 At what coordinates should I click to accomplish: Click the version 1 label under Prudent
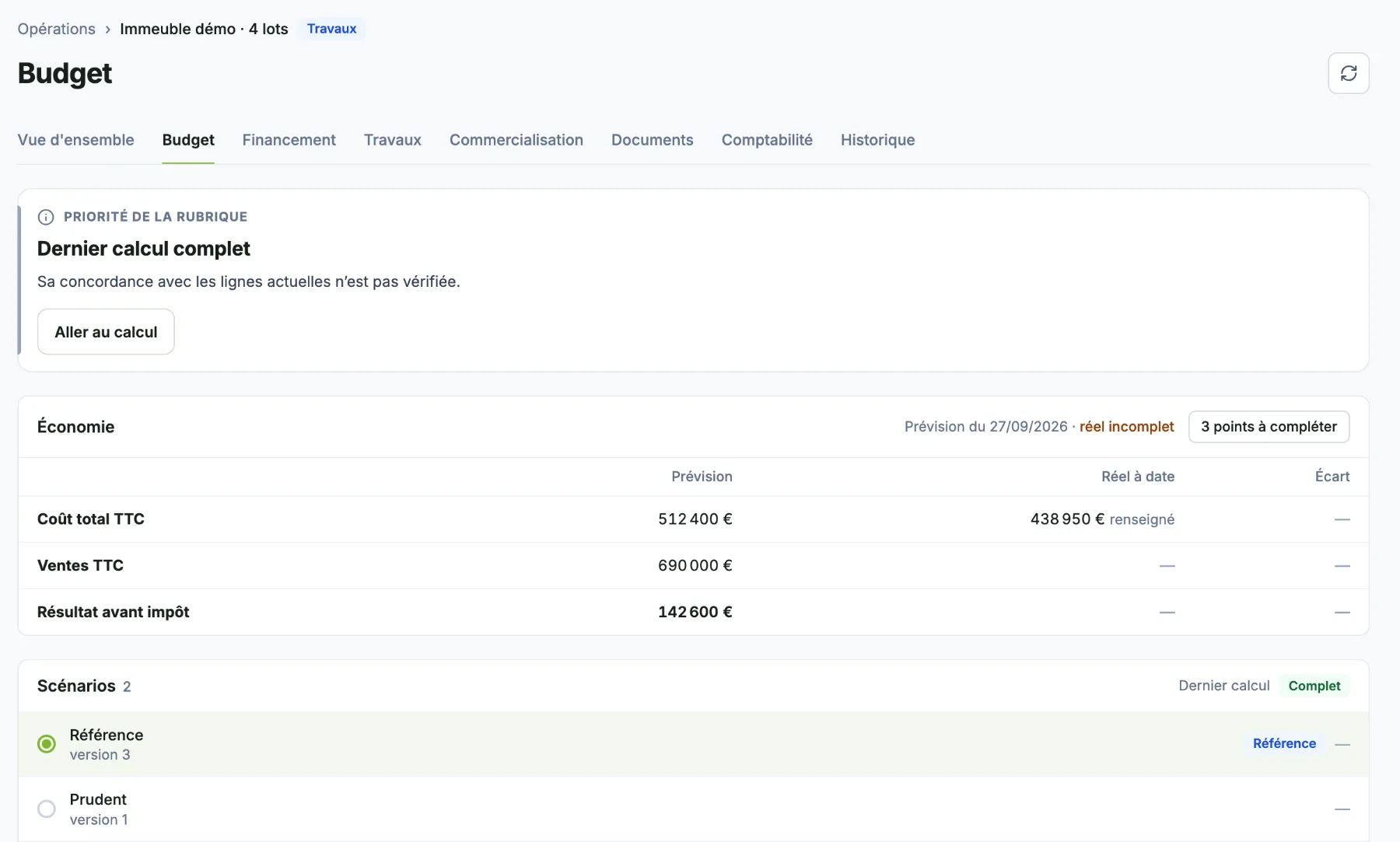pyautogui.click(x=99, y=819)
